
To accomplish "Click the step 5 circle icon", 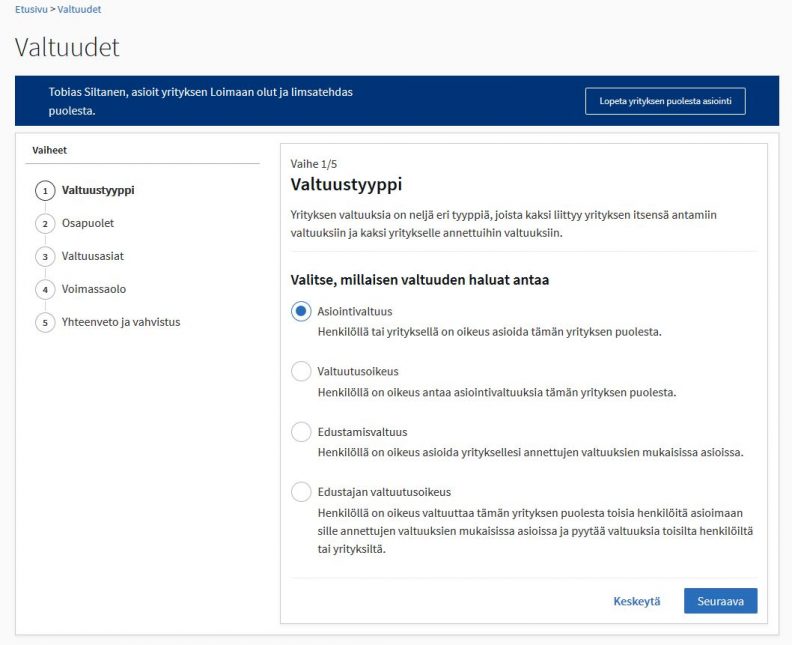I will pos(45,322).
